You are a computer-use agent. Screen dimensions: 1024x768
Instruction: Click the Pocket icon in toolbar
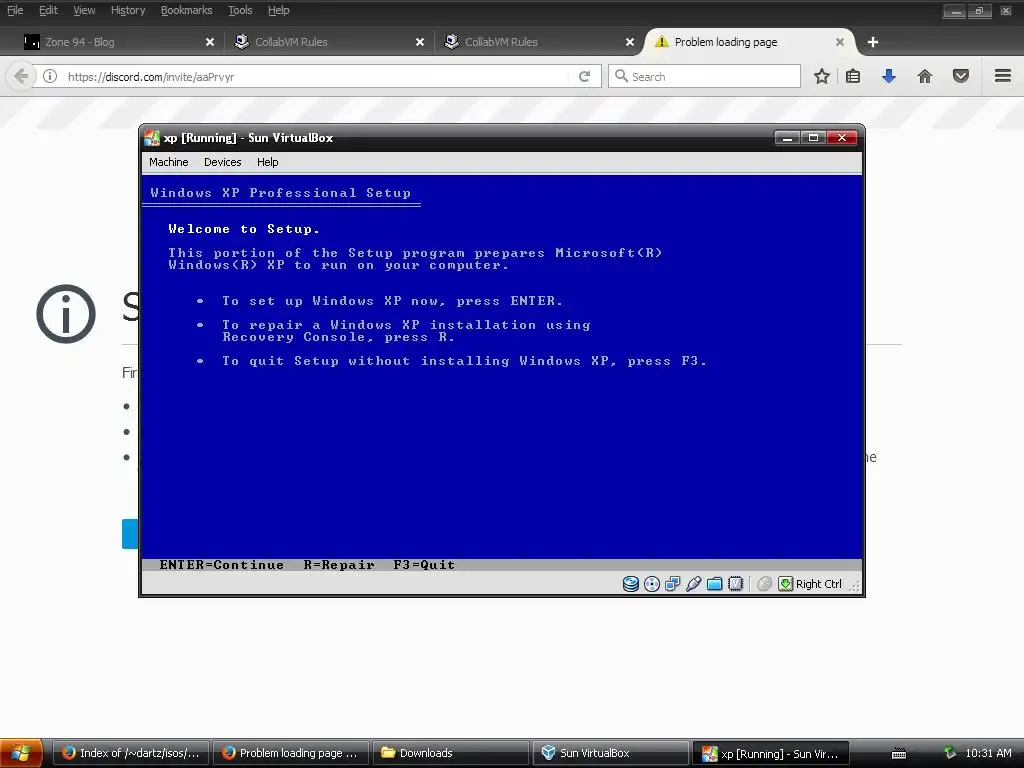(x=961, y=76)
